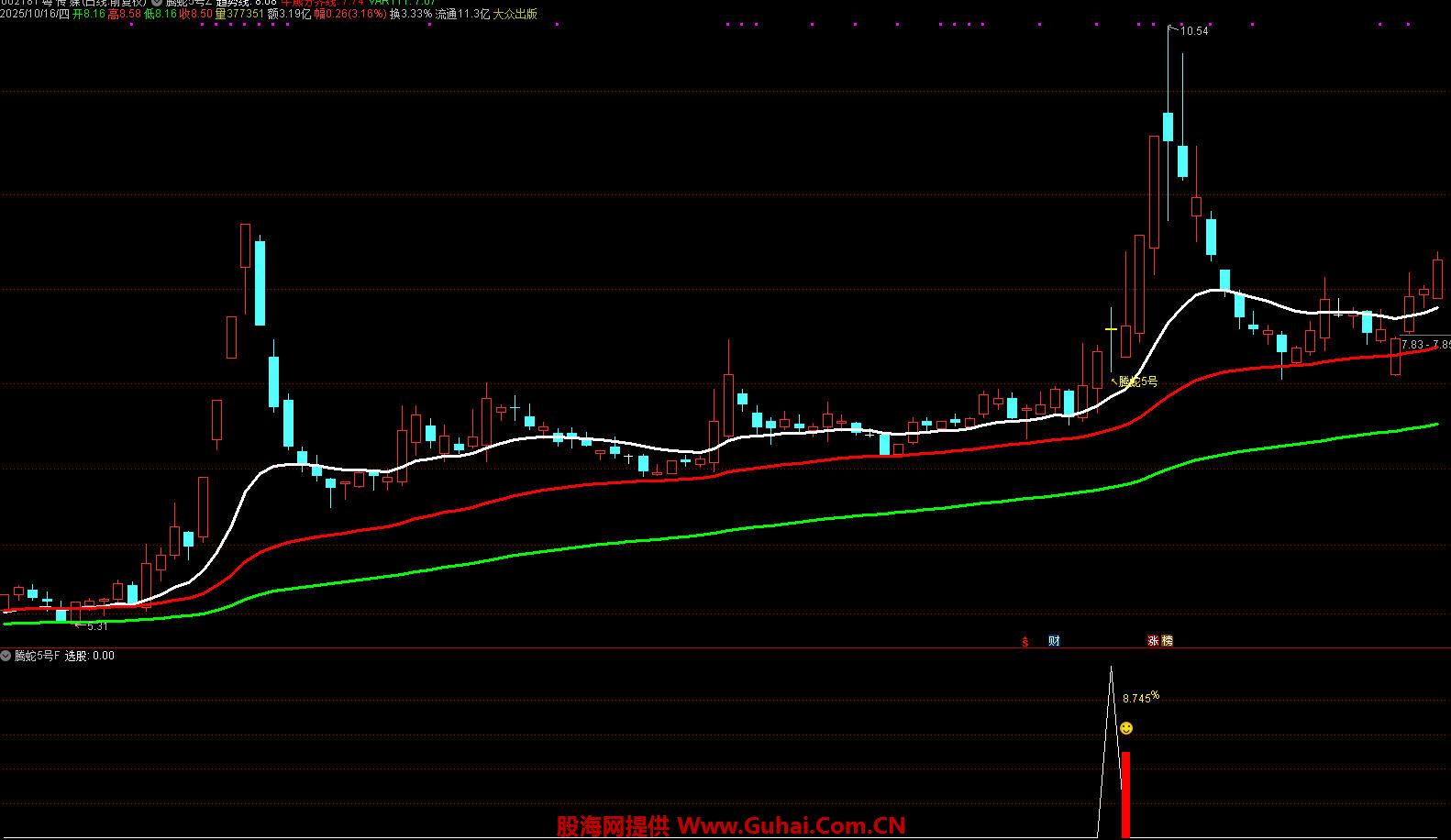
Task: Click the 8.745% percentage label
Action: pos(1140,698)
